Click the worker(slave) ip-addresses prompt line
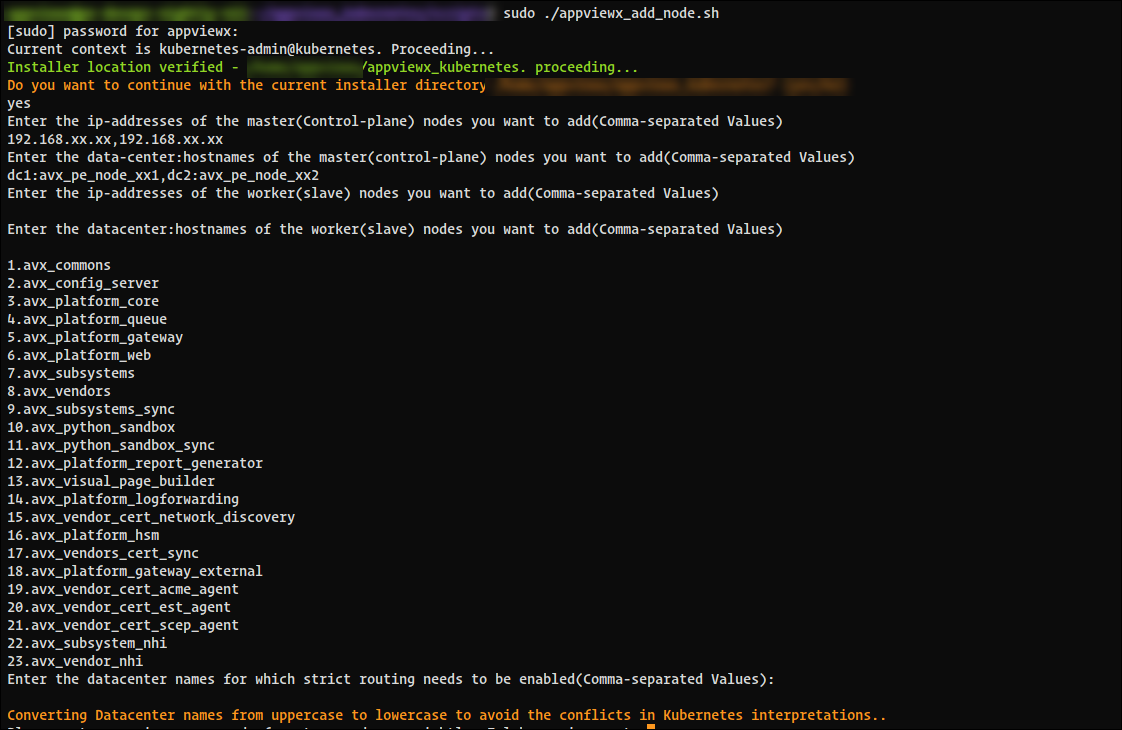This screenshot has width=1122, height=730. (x=363, y=193)
